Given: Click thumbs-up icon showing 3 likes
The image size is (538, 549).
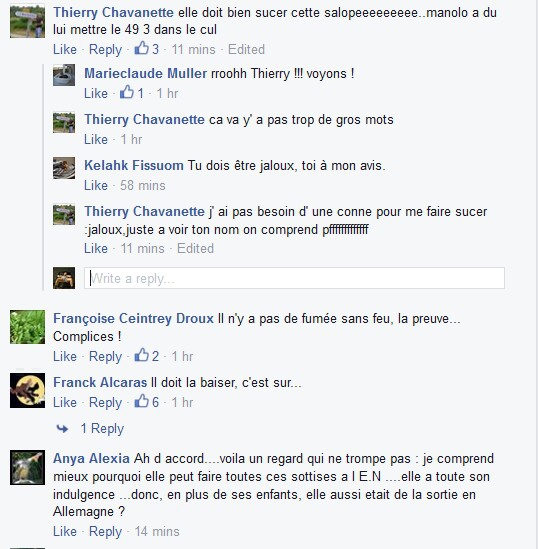Looking at the screenshot, I should pos(142,48).
